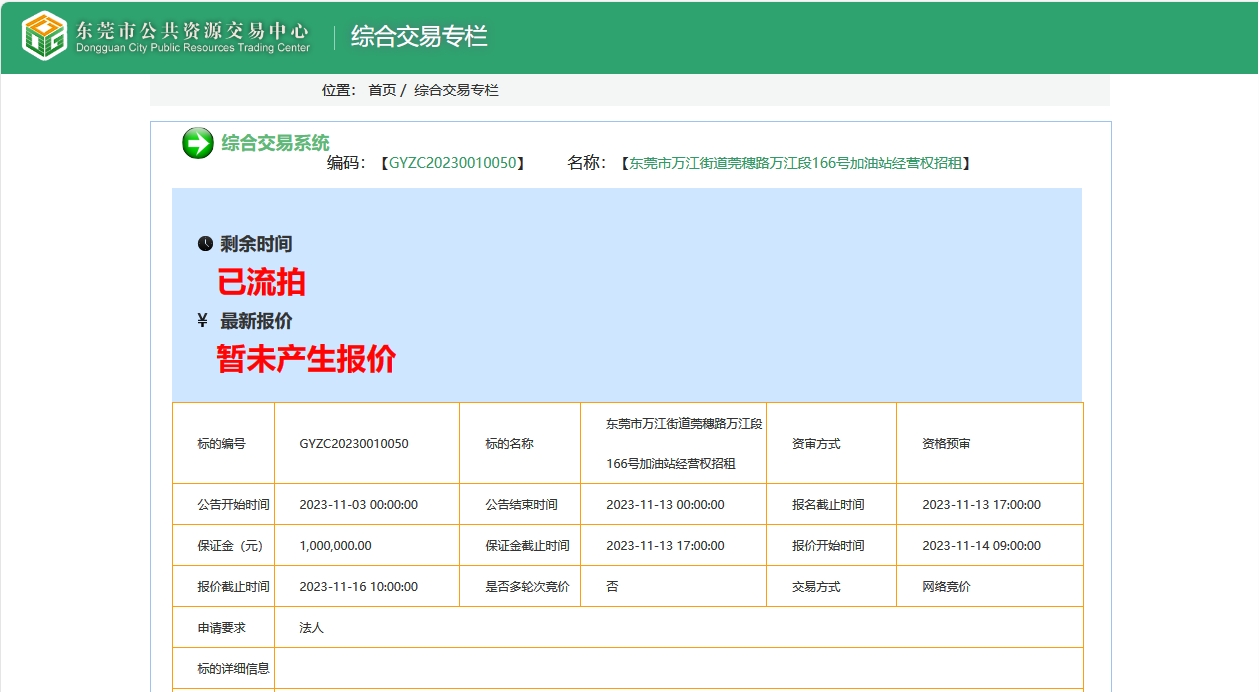Click the 报价开始时间 label cell
Image resolution: width=1259 pixels, height=692 pixels.
click(831, 545)
